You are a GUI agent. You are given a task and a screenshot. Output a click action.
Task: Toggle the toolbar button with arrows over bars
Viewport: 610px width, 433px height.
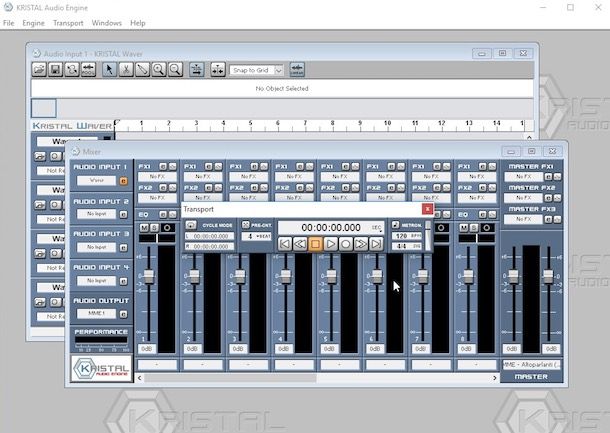pyautogui.click(x=196, y=70)
